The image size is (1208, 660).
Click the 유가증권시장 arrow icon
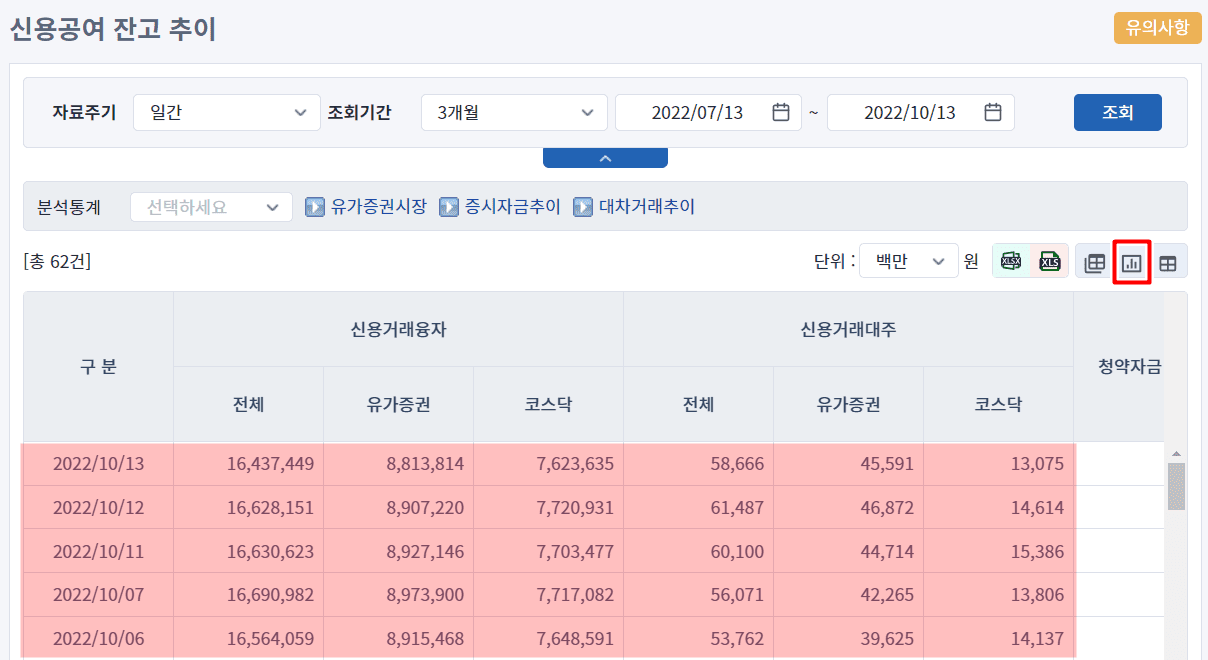(x=315, y=207)
